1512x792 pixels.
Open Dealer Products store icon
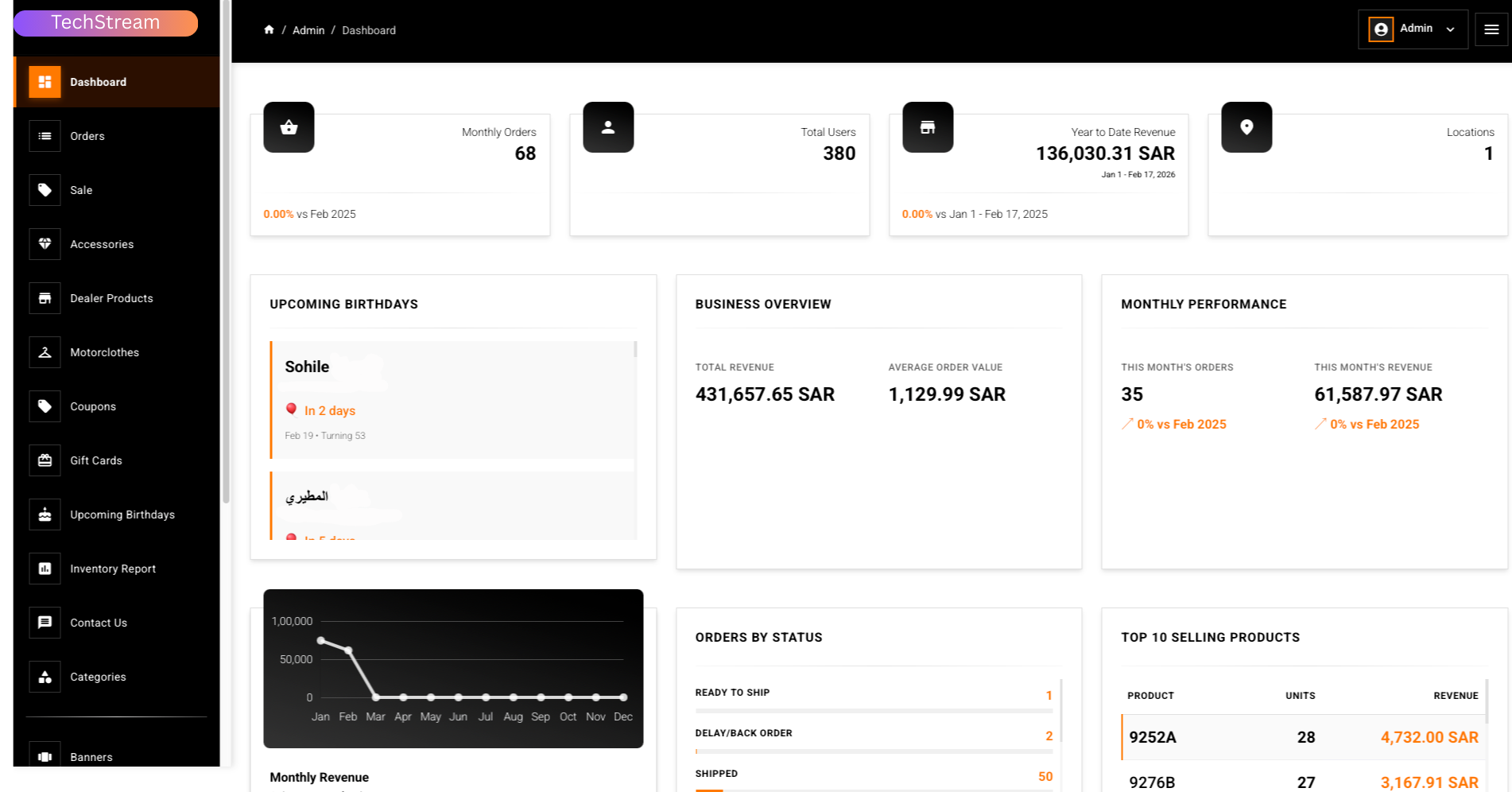point(45,298)
